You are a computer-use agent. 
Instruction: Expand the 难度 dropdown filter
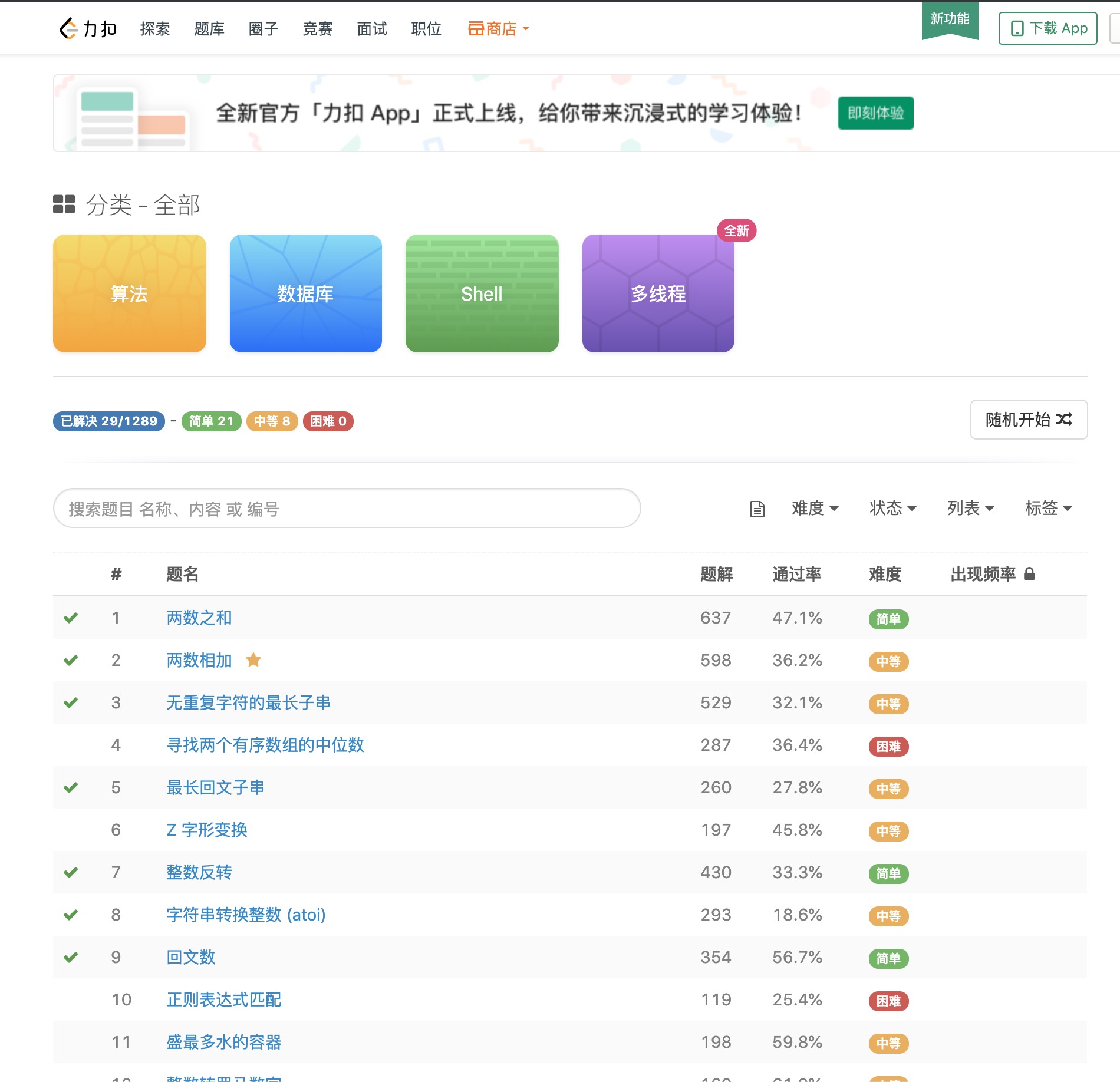point(815,508)
